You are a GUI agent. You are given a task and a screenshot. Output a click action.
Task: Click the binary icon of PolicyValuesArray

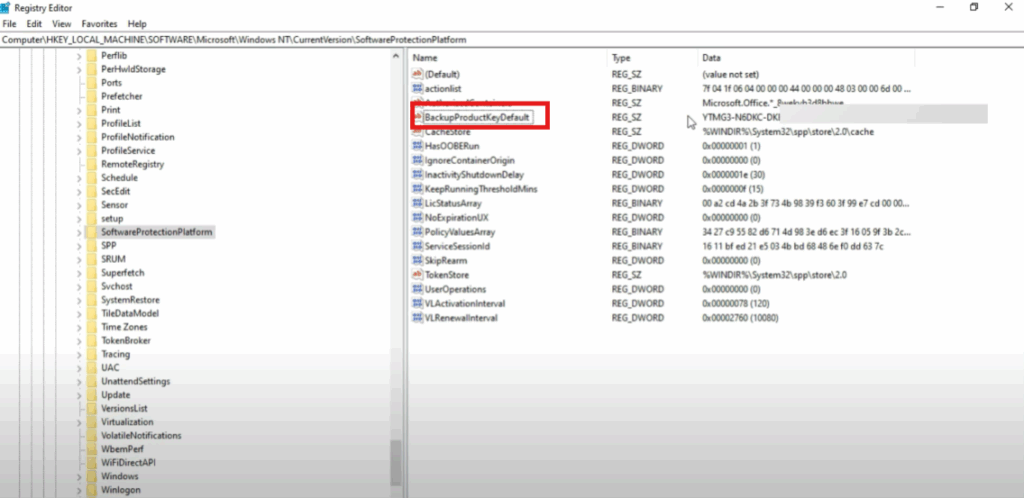coord(417,232)
